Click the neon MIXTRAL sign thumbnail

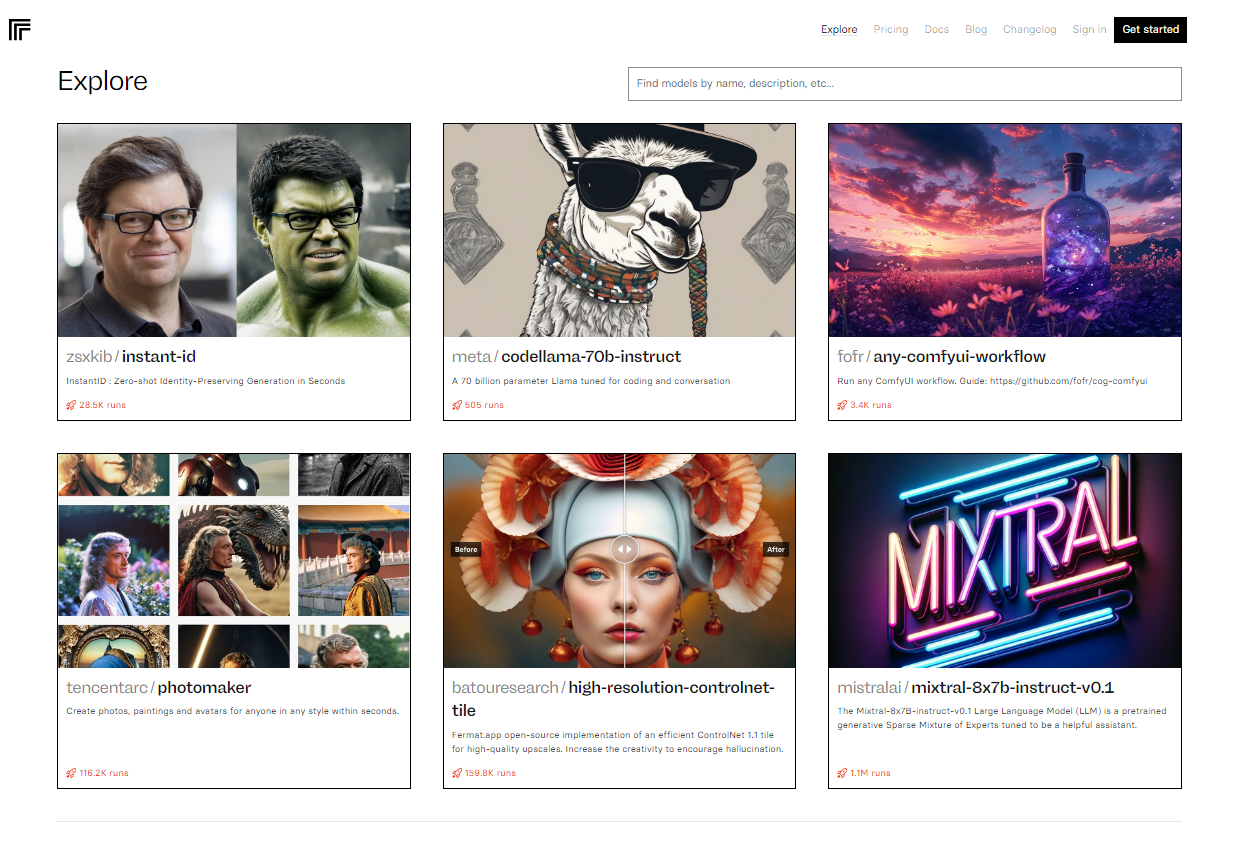(x=1005, y=561)
